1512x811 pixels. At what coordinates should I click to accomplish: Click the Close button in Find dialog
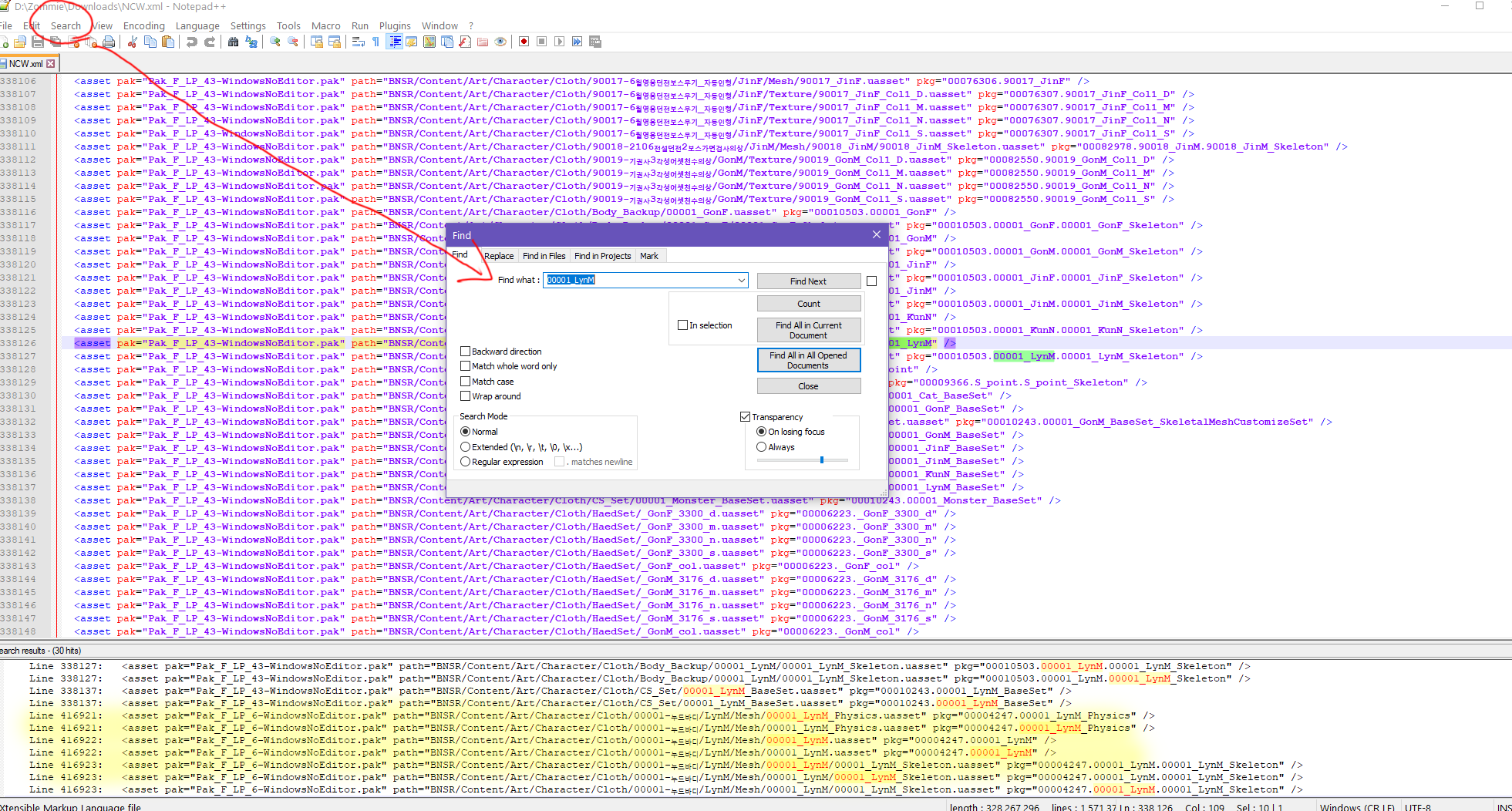click(x=809, y=386)
